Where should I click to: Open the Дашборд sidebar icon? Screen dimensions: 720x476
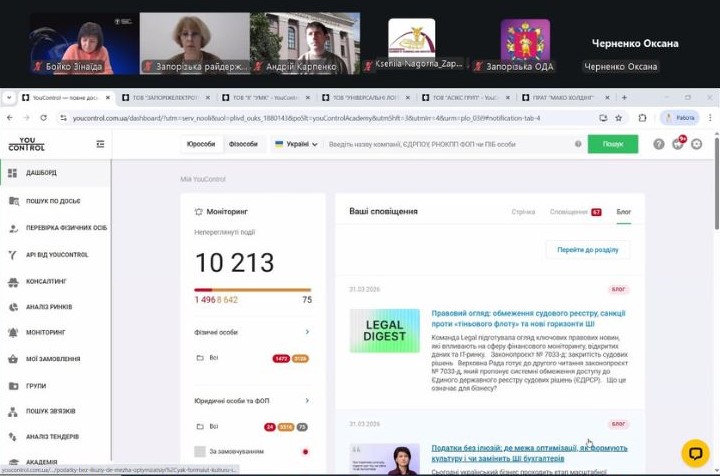12,173
